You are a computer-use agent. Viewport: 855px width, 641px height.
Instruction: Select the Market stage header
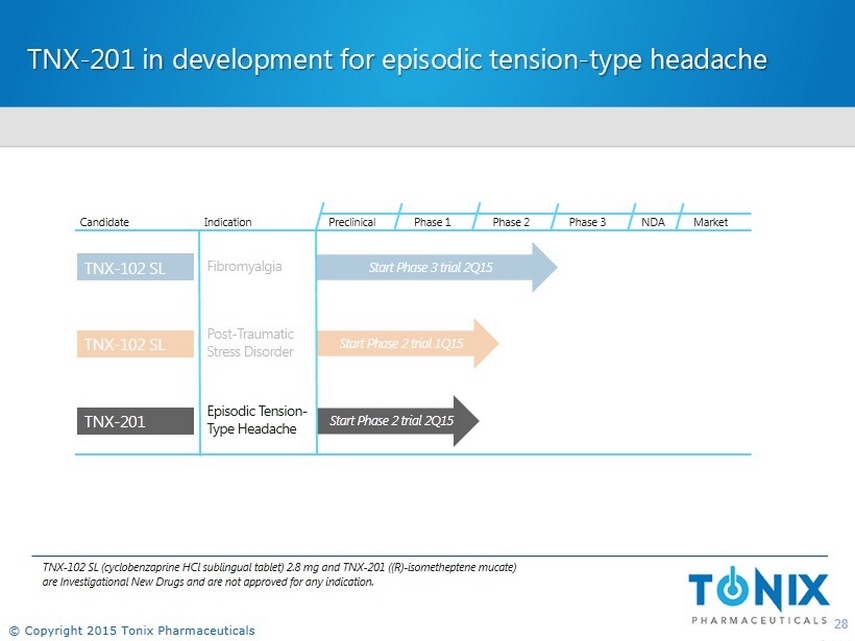coord(710,222)
